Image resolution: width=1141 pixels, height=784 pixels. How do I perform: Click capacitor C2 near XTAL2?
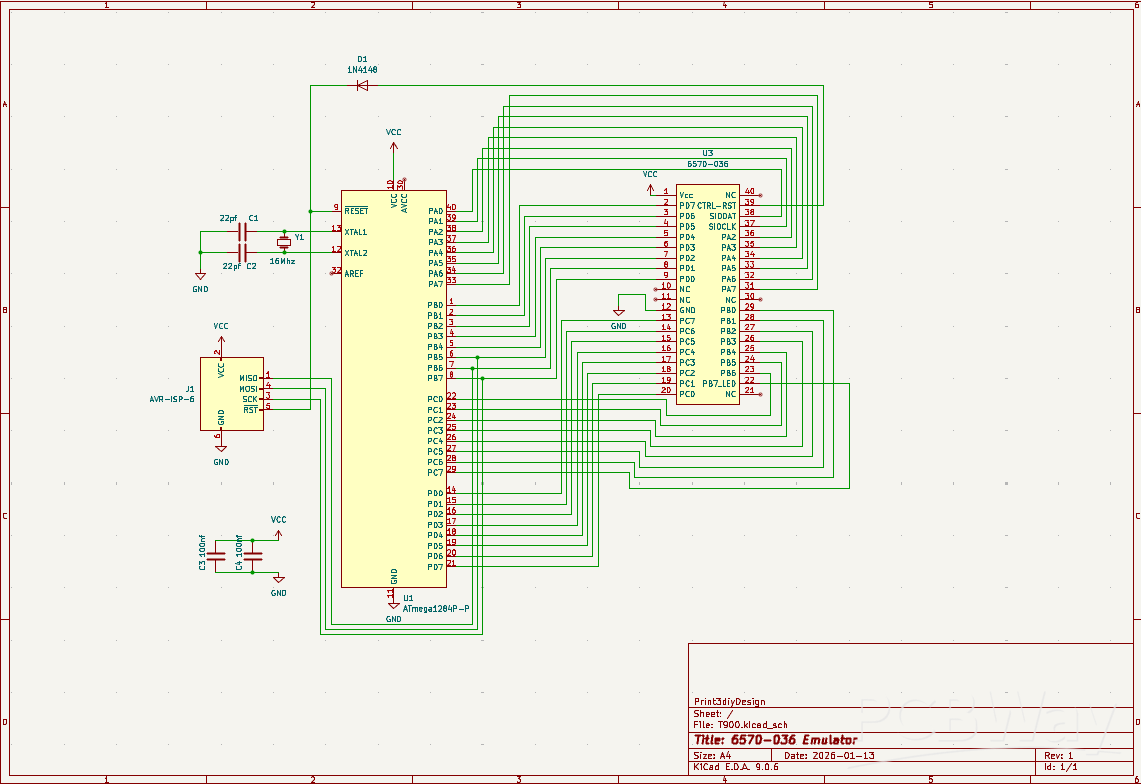(x=241, y=252)
